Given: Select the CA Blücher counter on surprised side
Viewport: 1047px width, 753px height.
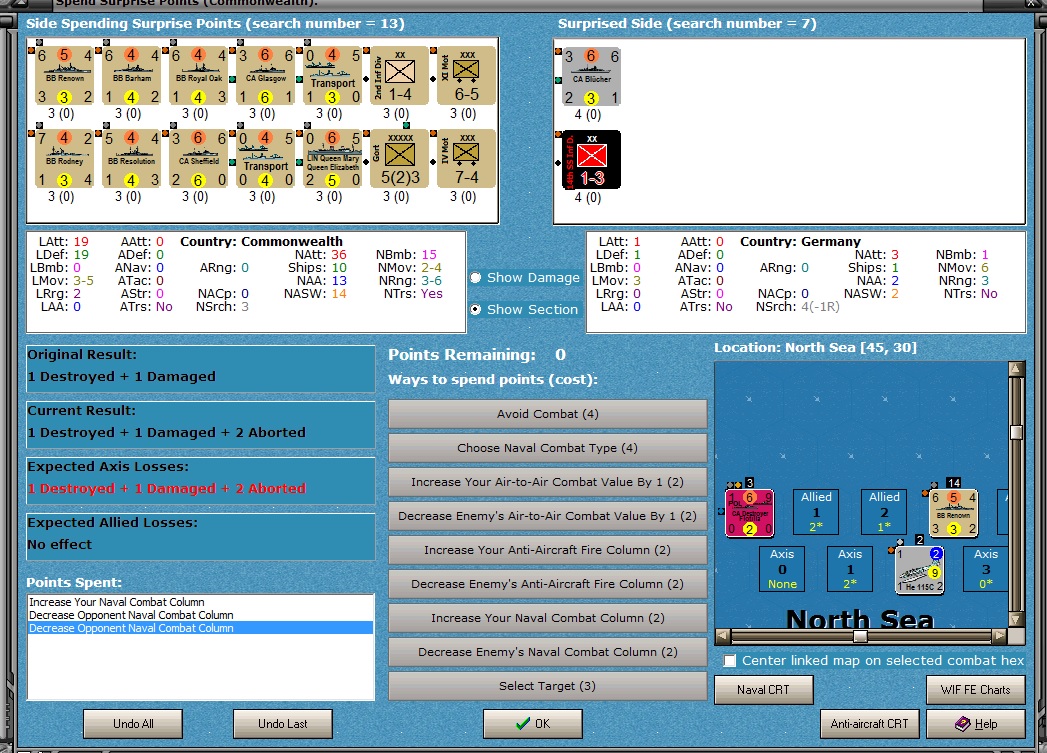Looking at the screenshot, I should [x=591, y=76].
